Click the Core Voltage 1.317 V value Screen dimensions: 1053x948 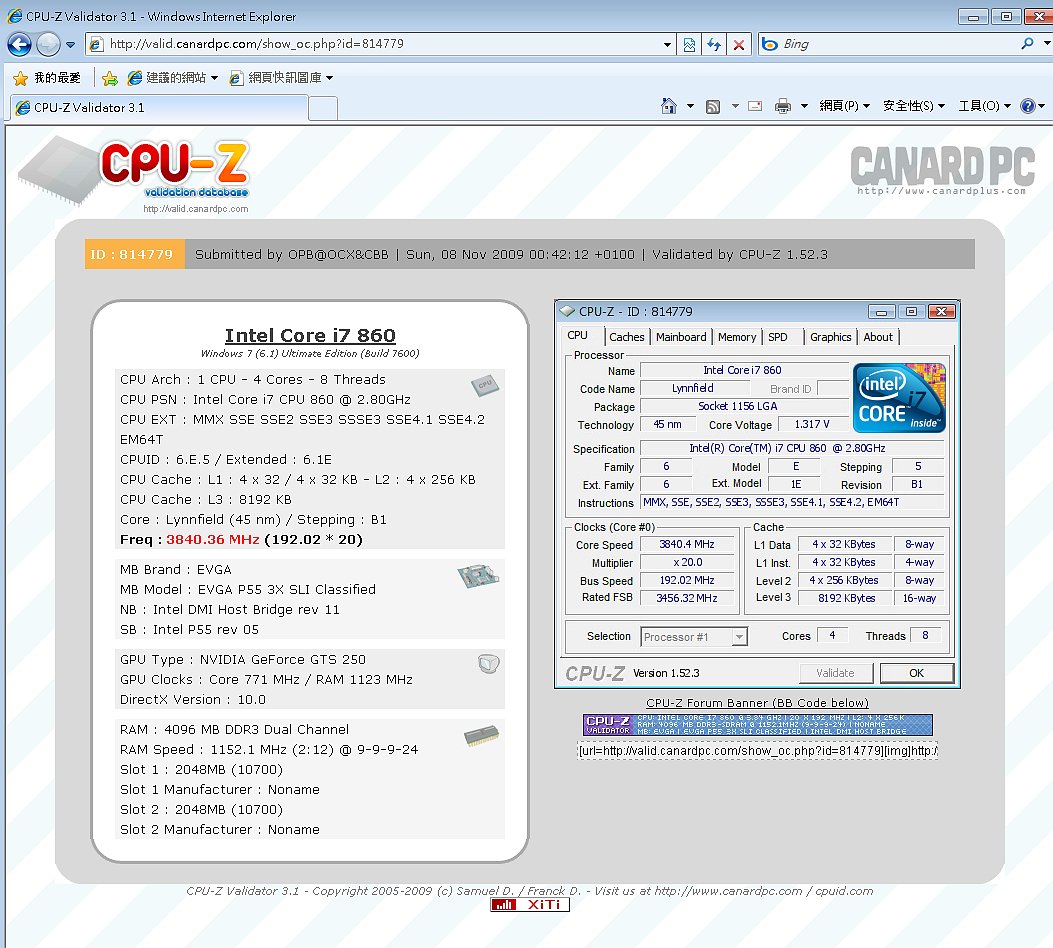pos(812,424)
